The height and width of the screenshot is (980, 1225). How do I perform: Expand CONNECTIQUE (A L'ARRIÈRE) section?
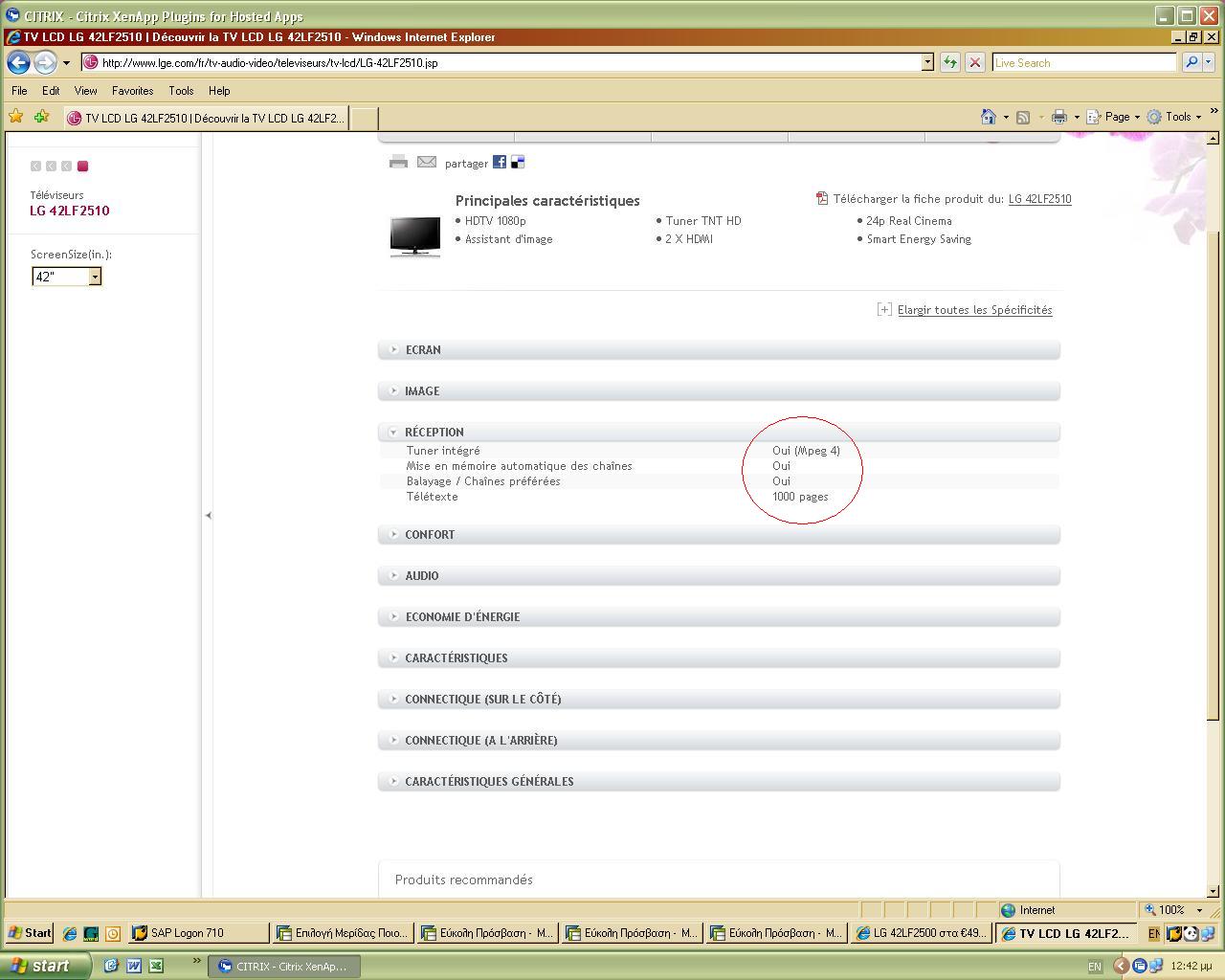(719, 740)
